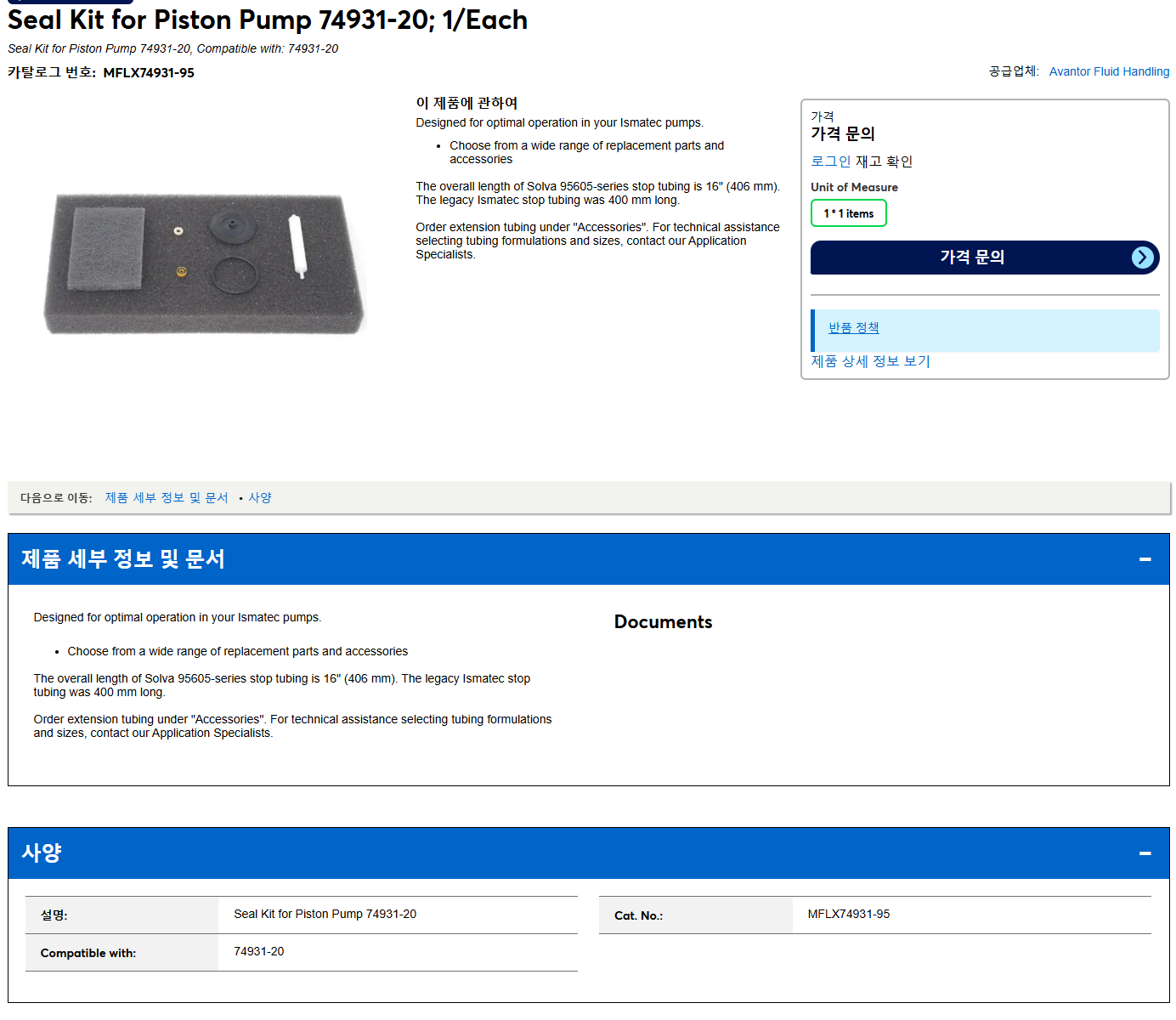This screenshot has height=1020, width=1176.
Task: Select the 1 * 1 items unit option
Action: click(x=849, y=213)
